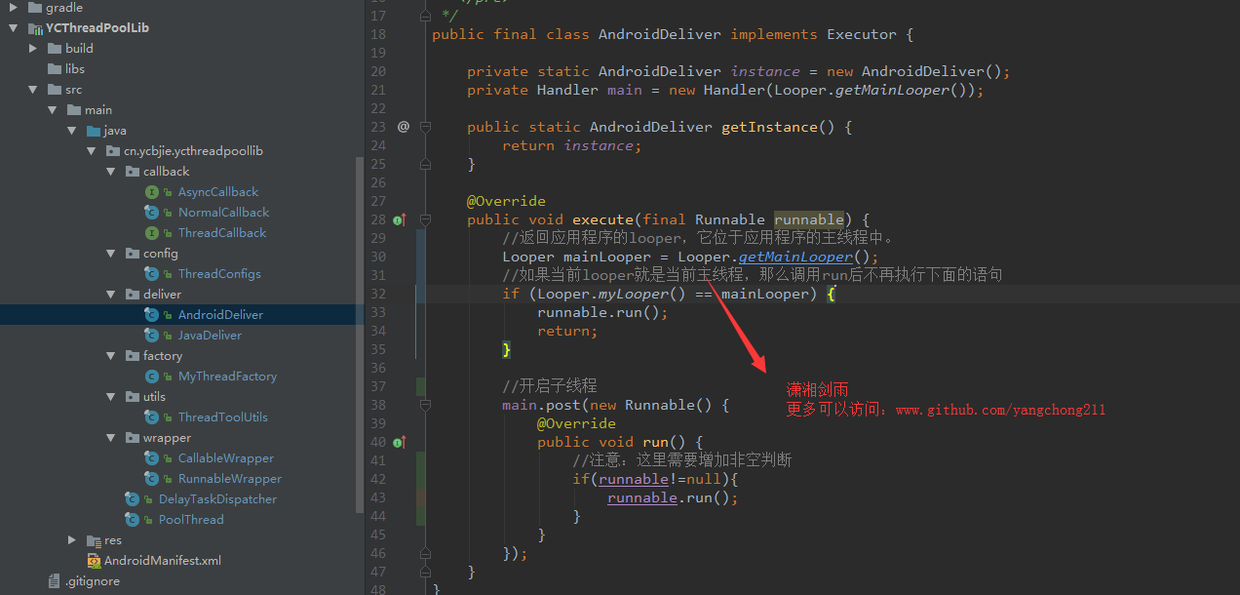The width and height of the screenshot is (1240, 595).
Task: Fold the anonymous Runnable block at line 38
Action: pos(426,405)
